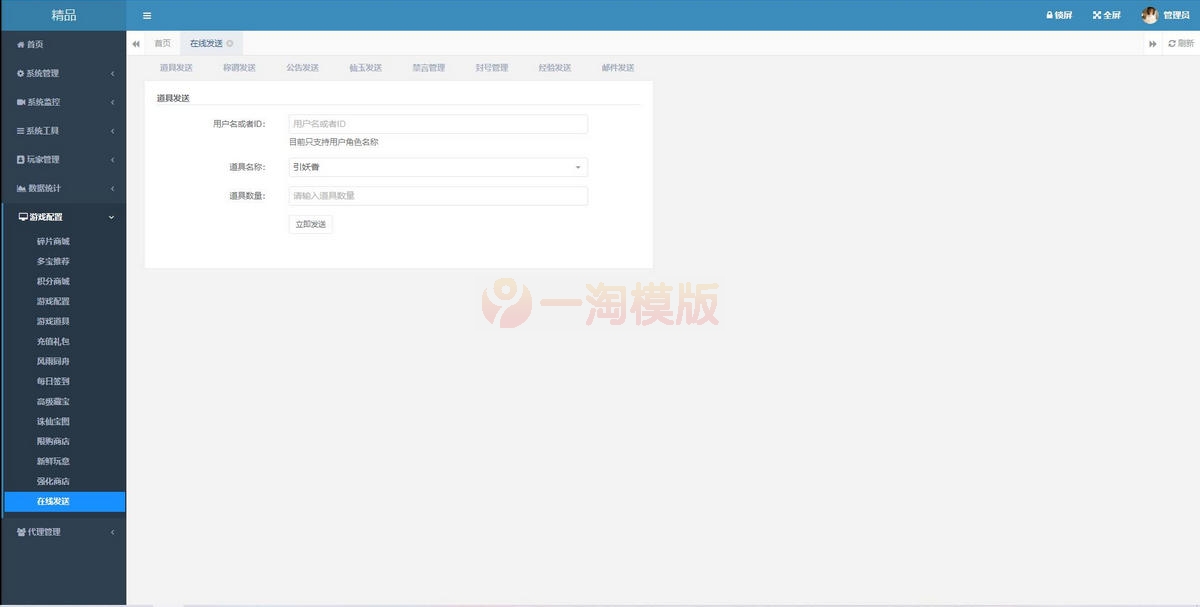
Task: Click the 锁屏 lock screen icon
Action: (1049, 14)
